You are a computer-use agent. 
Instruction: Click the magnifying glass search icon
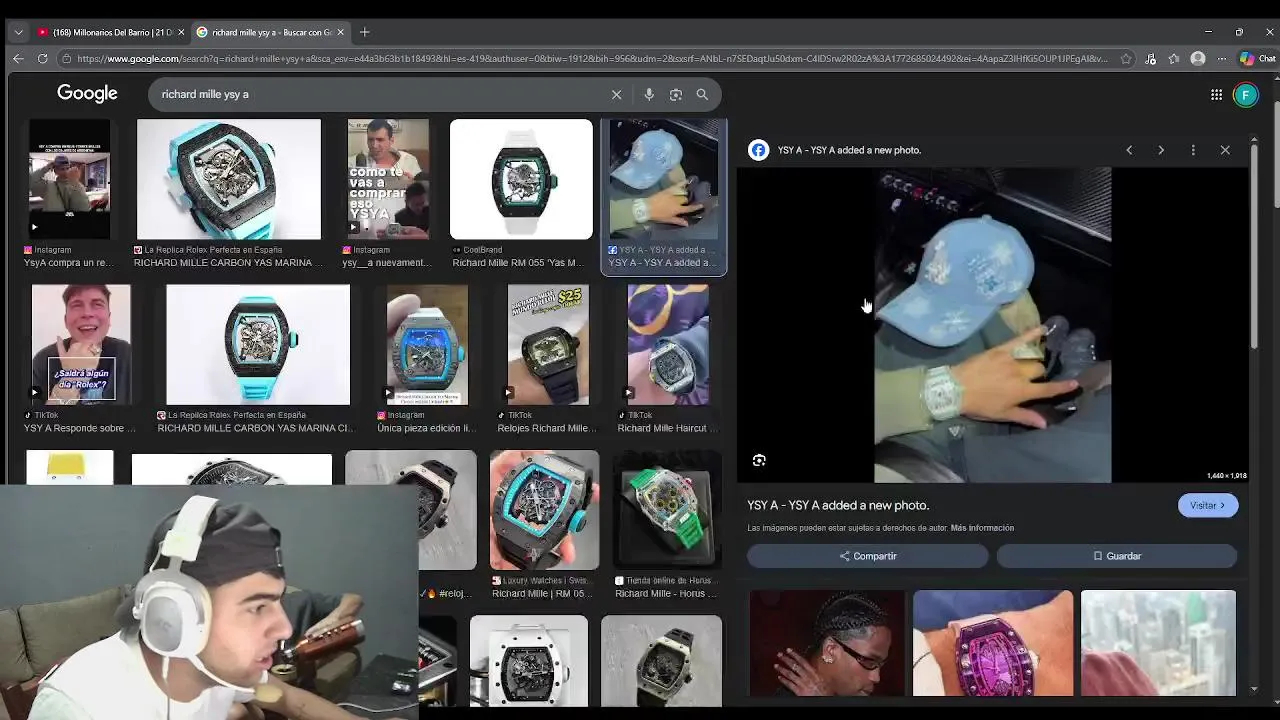[702, 94]
